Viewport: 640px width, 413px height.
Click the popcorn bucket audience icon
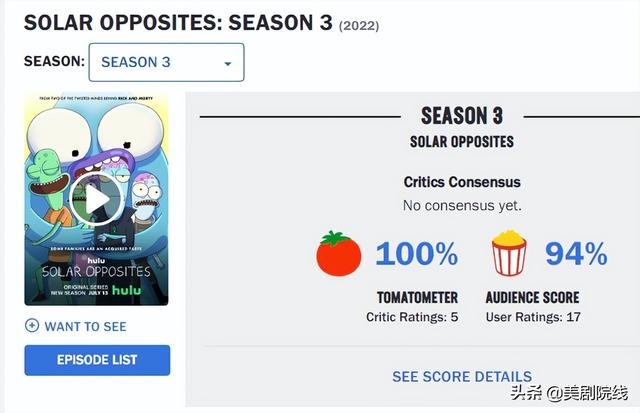[509, 253]
